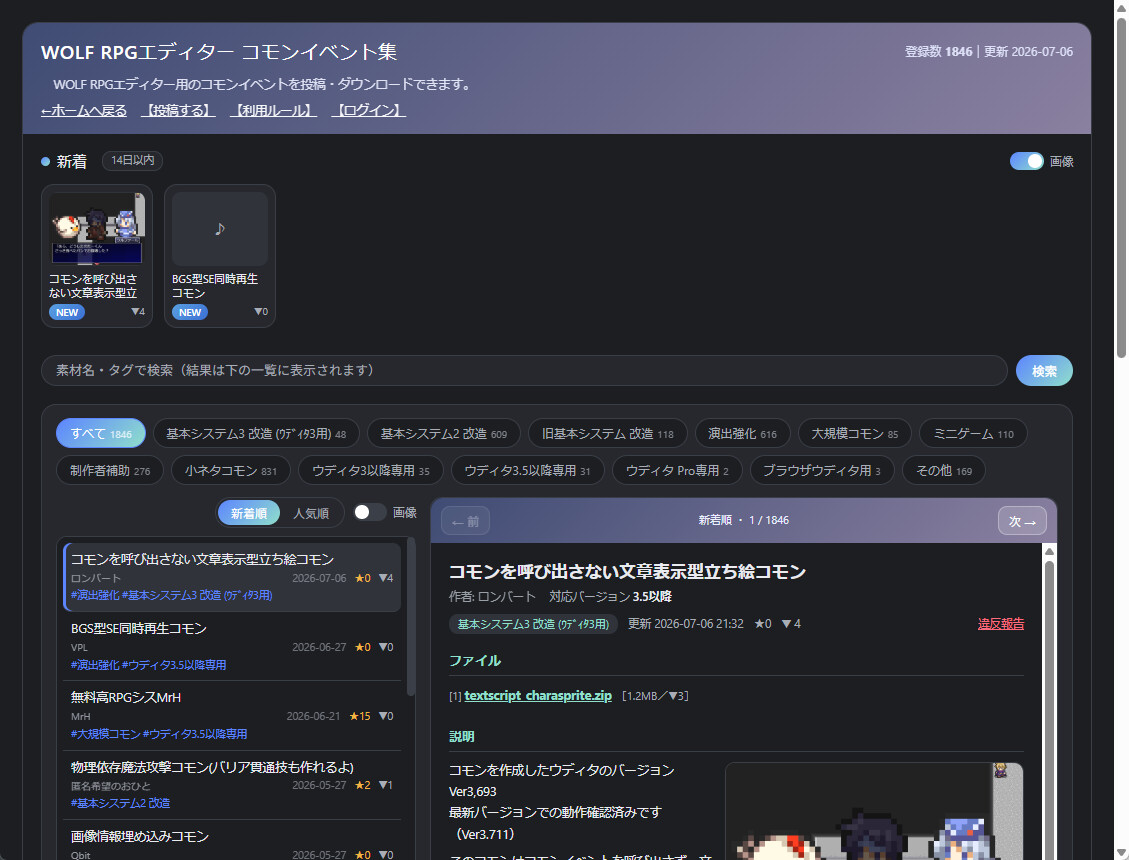
Task: Click the 作者: ロンパート author text
Action: click(492, 596)
